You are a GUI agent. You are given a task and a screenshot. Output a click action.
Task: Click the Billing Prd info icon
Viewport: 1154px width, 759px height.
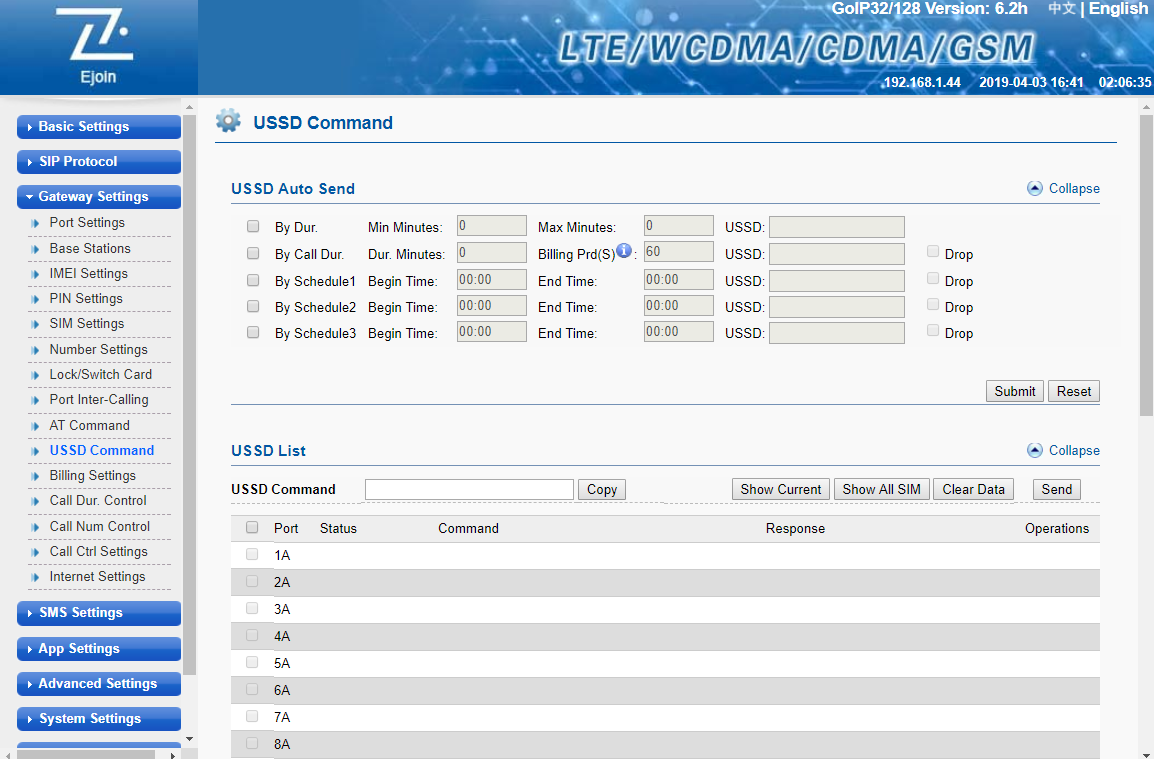624,251
